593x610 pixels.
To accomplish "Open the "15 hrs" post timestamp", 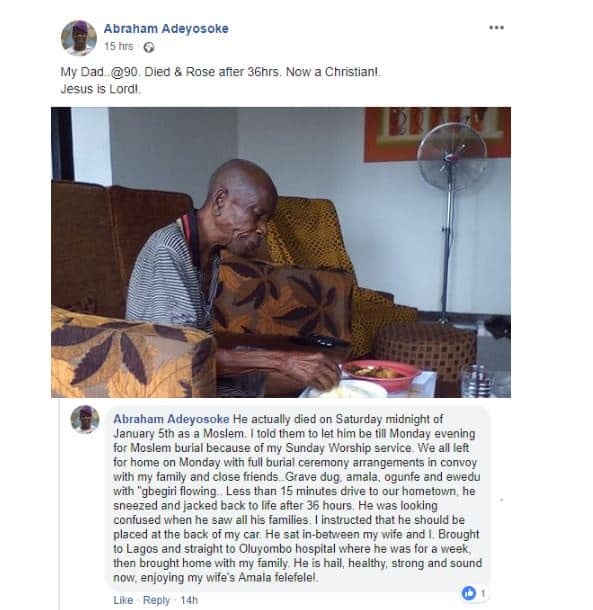I will click(x=118, y=46).
